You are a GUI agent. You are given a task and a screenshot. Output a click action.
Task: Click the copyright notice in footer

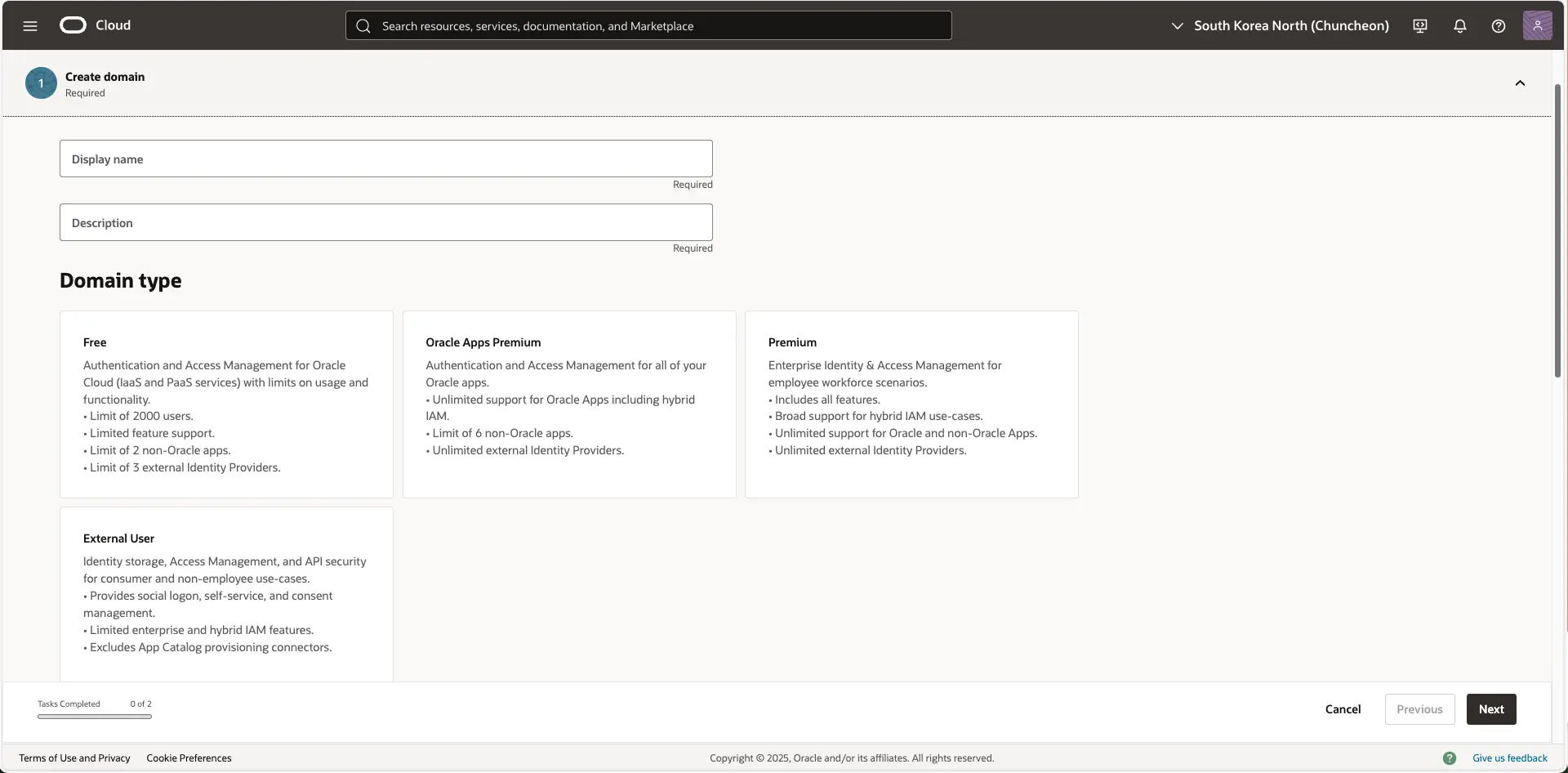(852, 758)
